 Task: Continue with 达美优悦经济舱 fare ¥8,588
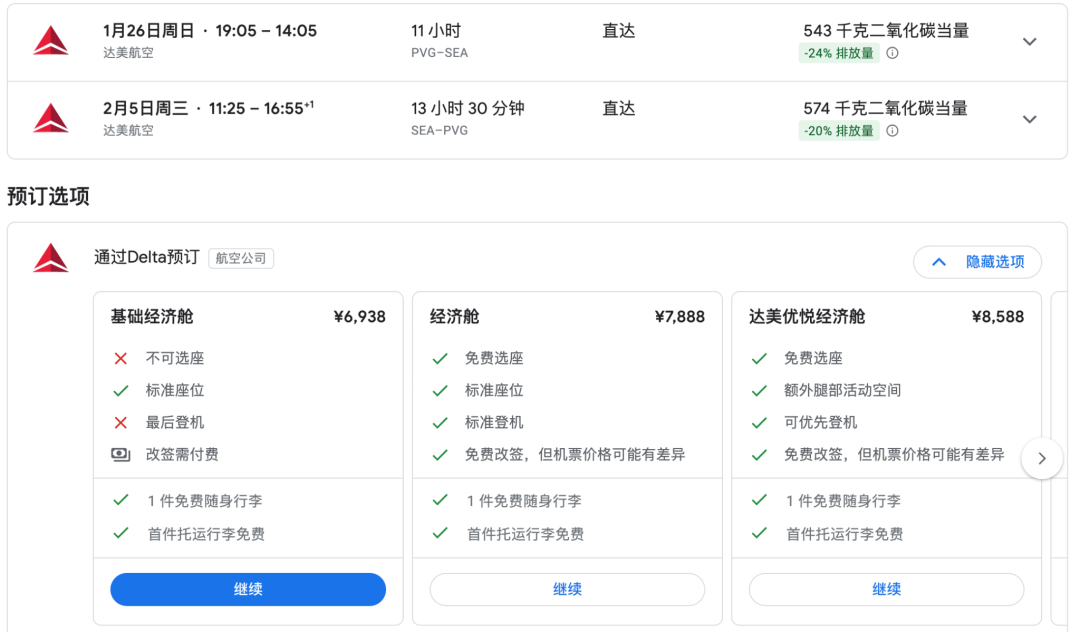click(886, 589)
